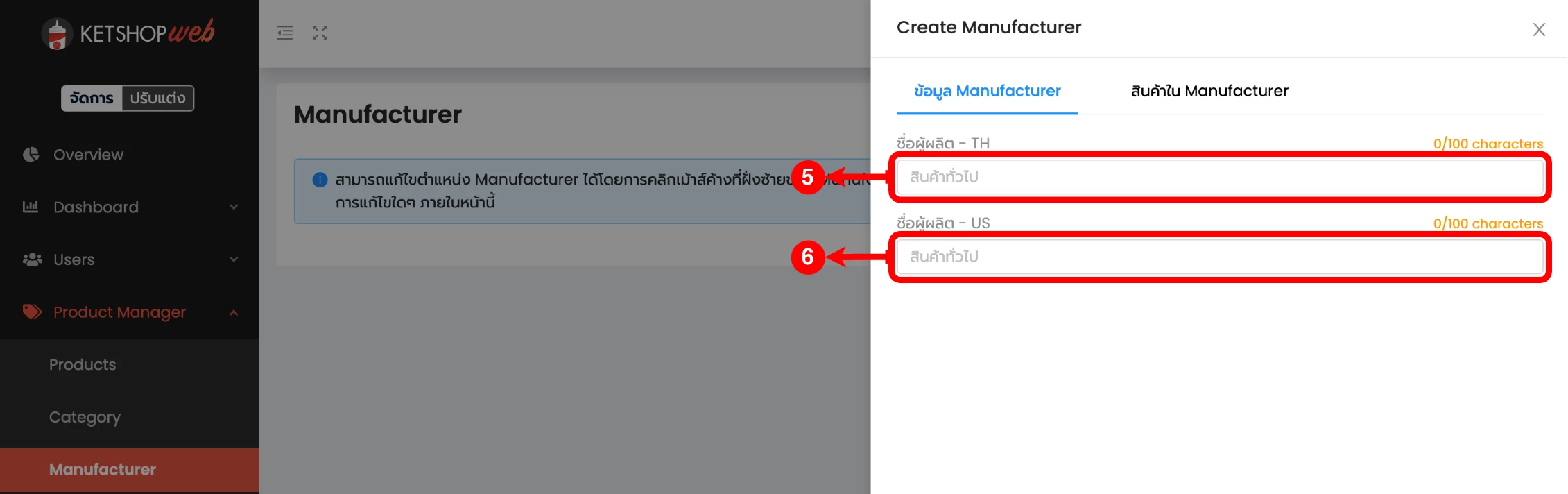The width and height of the screenshot is (1568, 494).
Task: Focus the ชื่อผู้ผลิต - US input field
Action: (1219, 257)
